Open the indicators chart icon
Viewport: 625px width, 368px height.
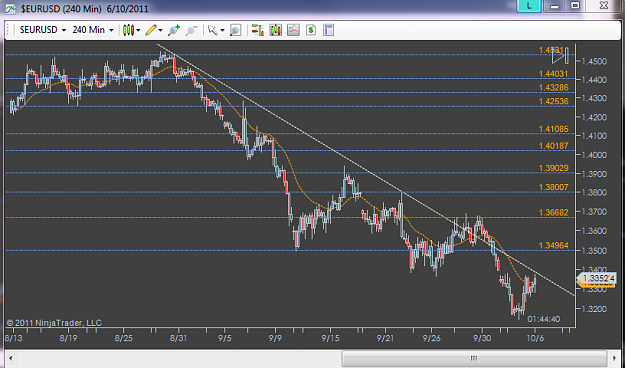(293, 30)
